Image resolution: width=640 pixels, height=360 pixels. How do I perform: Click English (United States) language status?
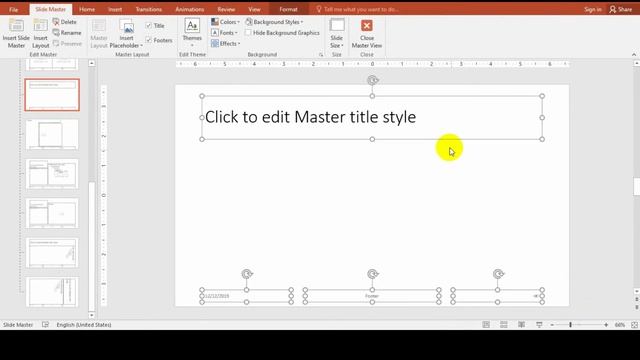(84, 325)
